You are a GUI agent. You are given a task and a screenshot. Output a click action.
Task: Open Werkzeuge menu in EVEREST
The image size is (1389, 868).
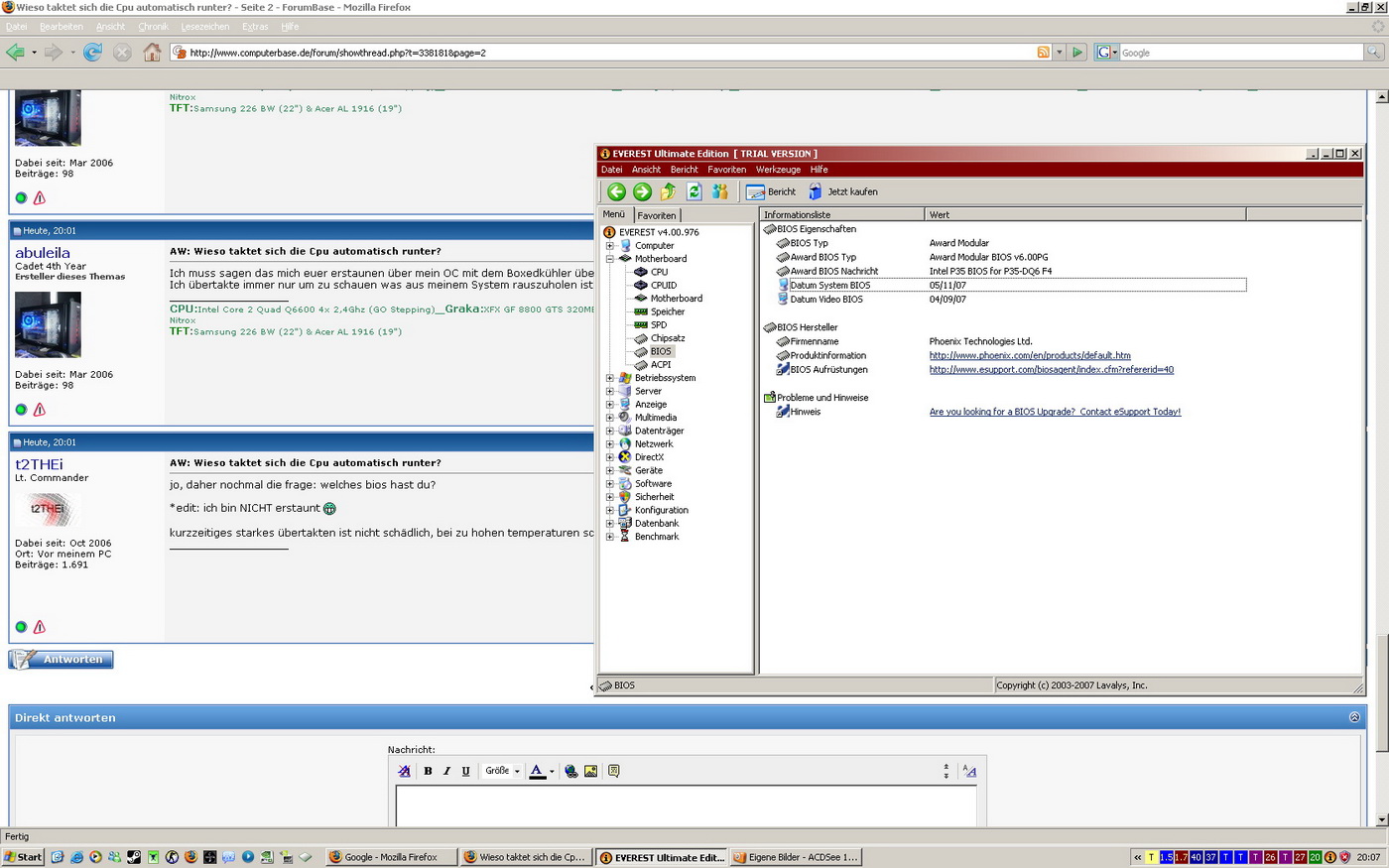tap(778, 170)
